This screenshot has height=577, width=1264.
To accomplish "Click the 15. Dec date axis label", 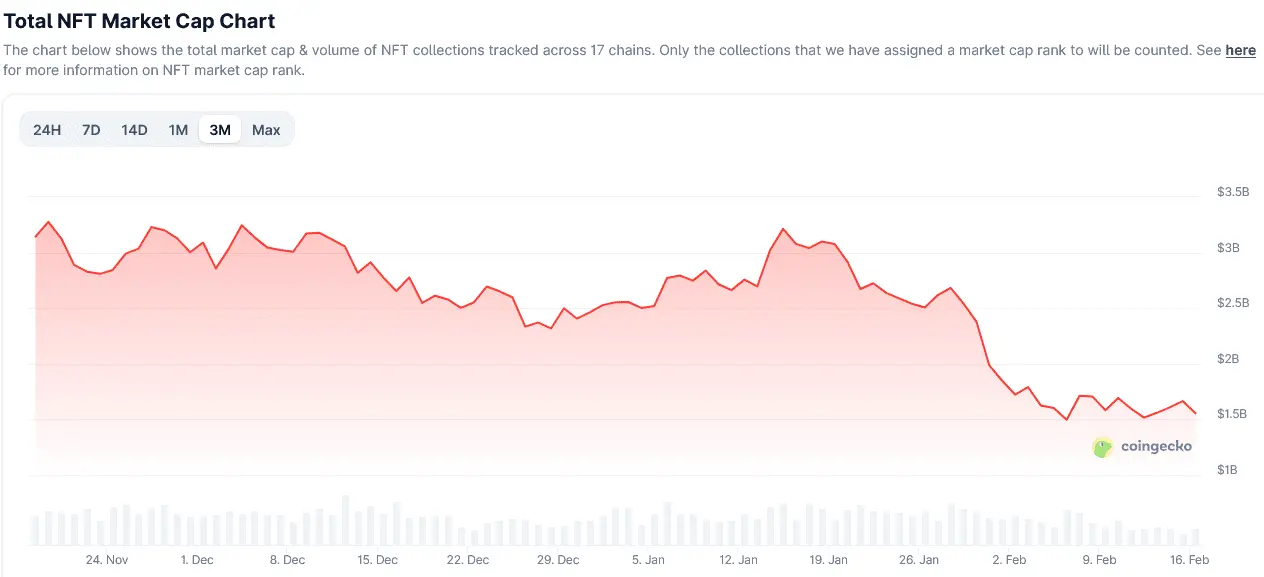I will pos(377,560).
